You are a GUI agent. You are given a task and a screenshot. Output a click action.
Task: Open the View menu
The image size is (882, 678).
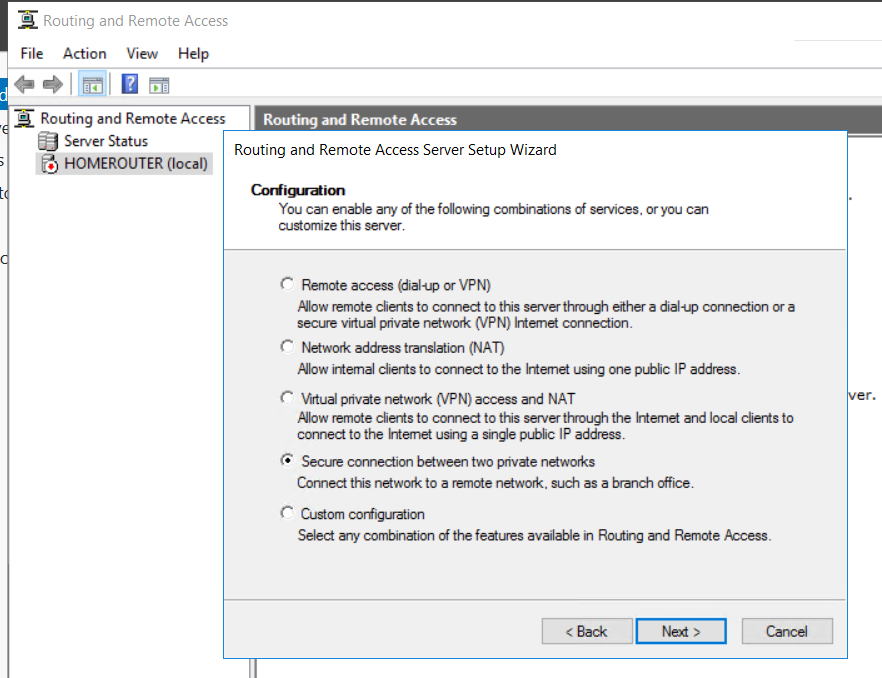coord(142,53)
